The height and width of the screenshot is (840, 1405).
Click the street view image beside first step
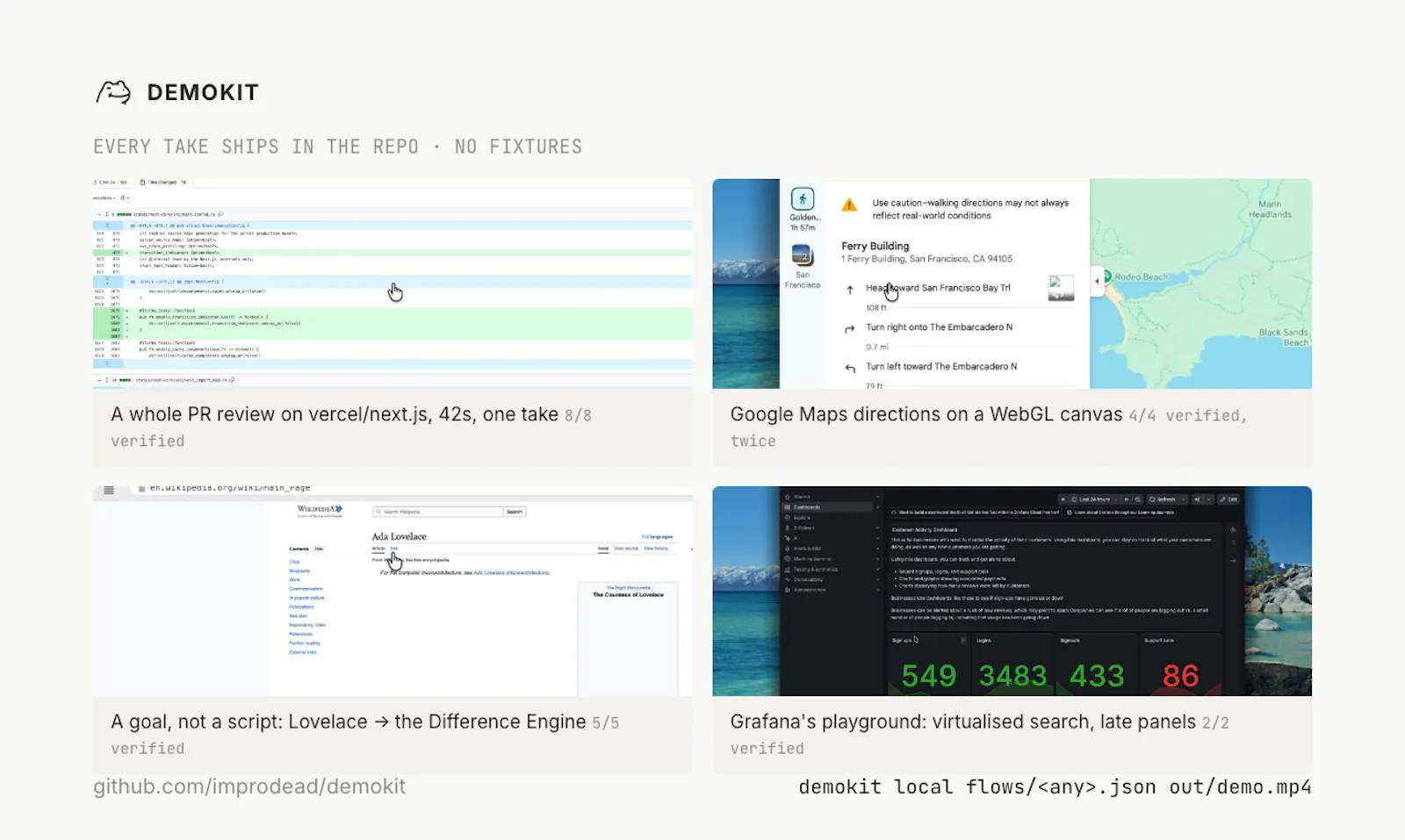1061,288
